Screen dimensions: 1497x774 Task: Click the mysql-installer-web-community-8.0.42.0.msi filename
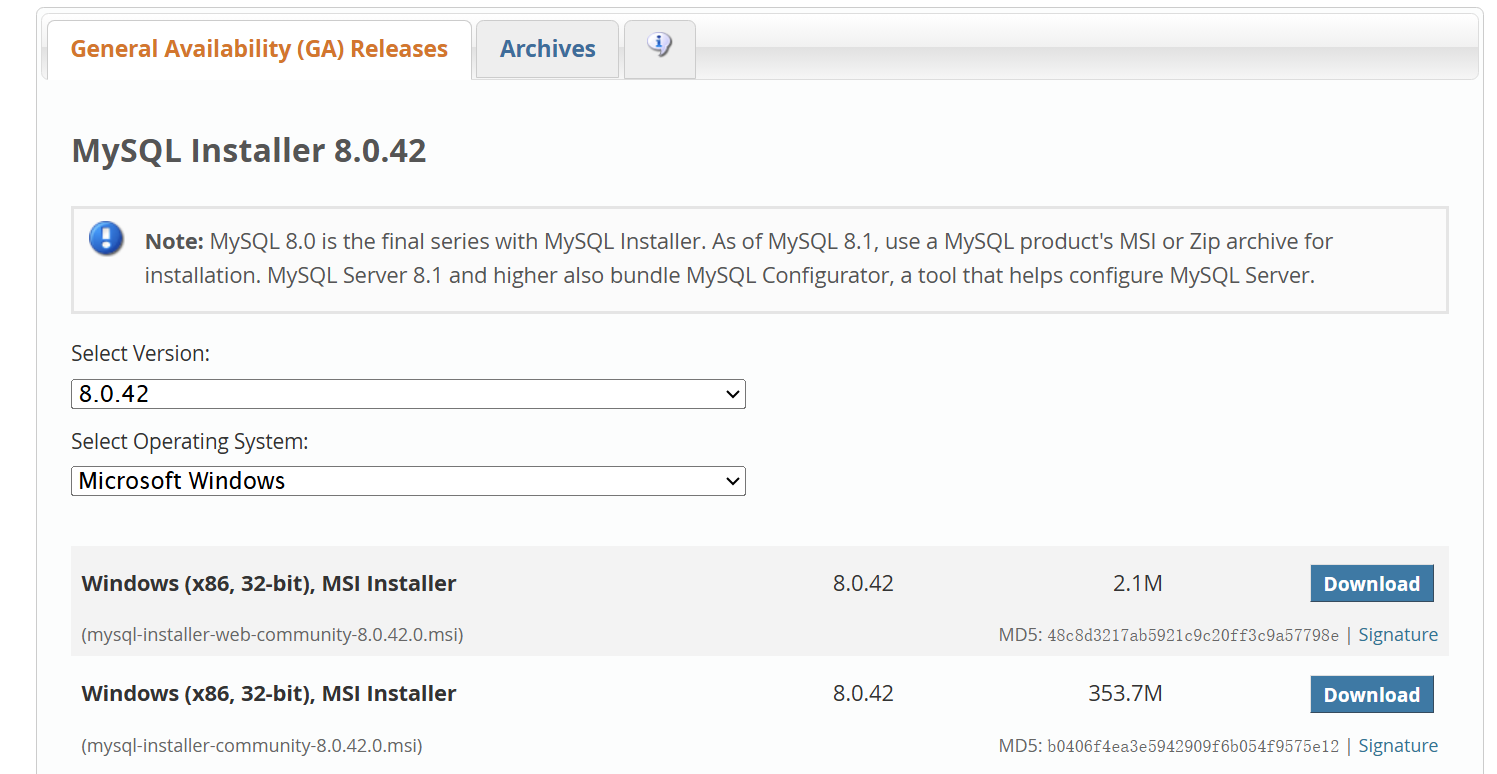pyautogui.click(x=272, y=635)
